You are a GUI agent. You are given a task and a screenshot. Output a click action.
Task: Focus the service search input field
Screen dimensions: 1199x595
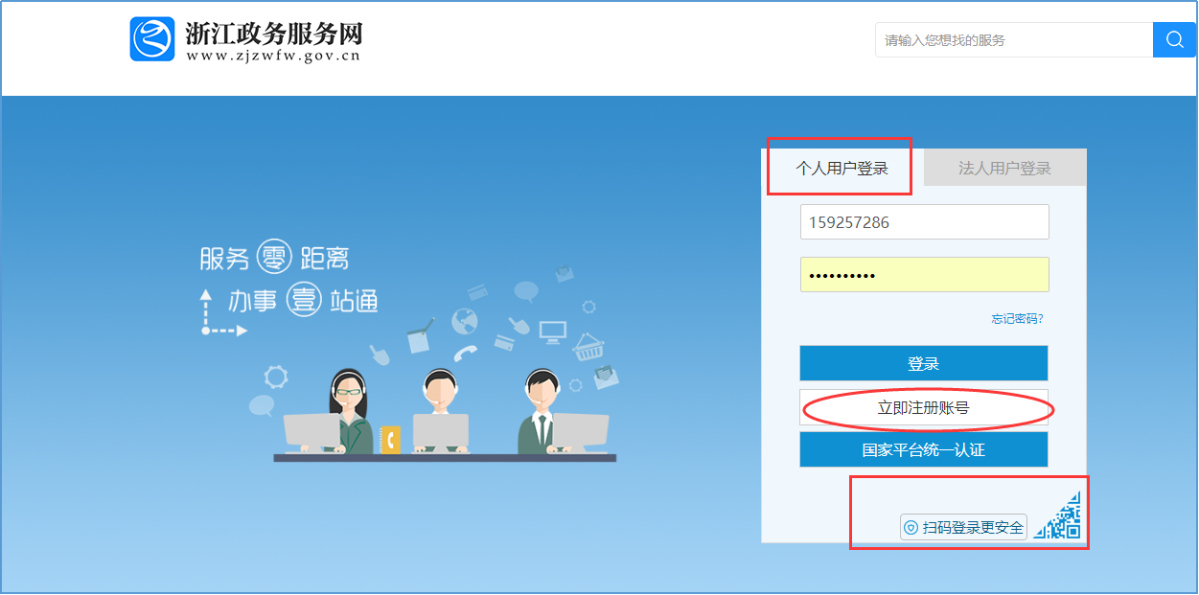coord(1013,40)
